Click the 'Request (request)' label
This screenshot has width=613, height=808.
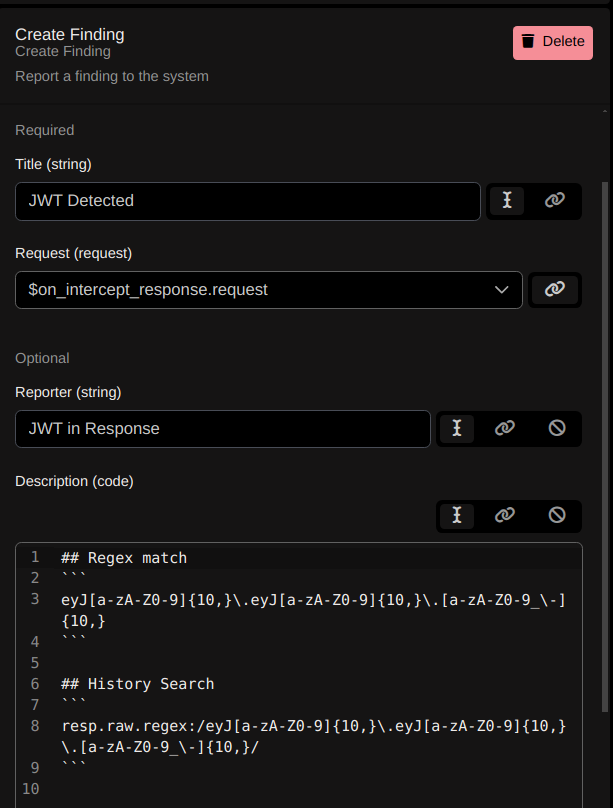74,254
